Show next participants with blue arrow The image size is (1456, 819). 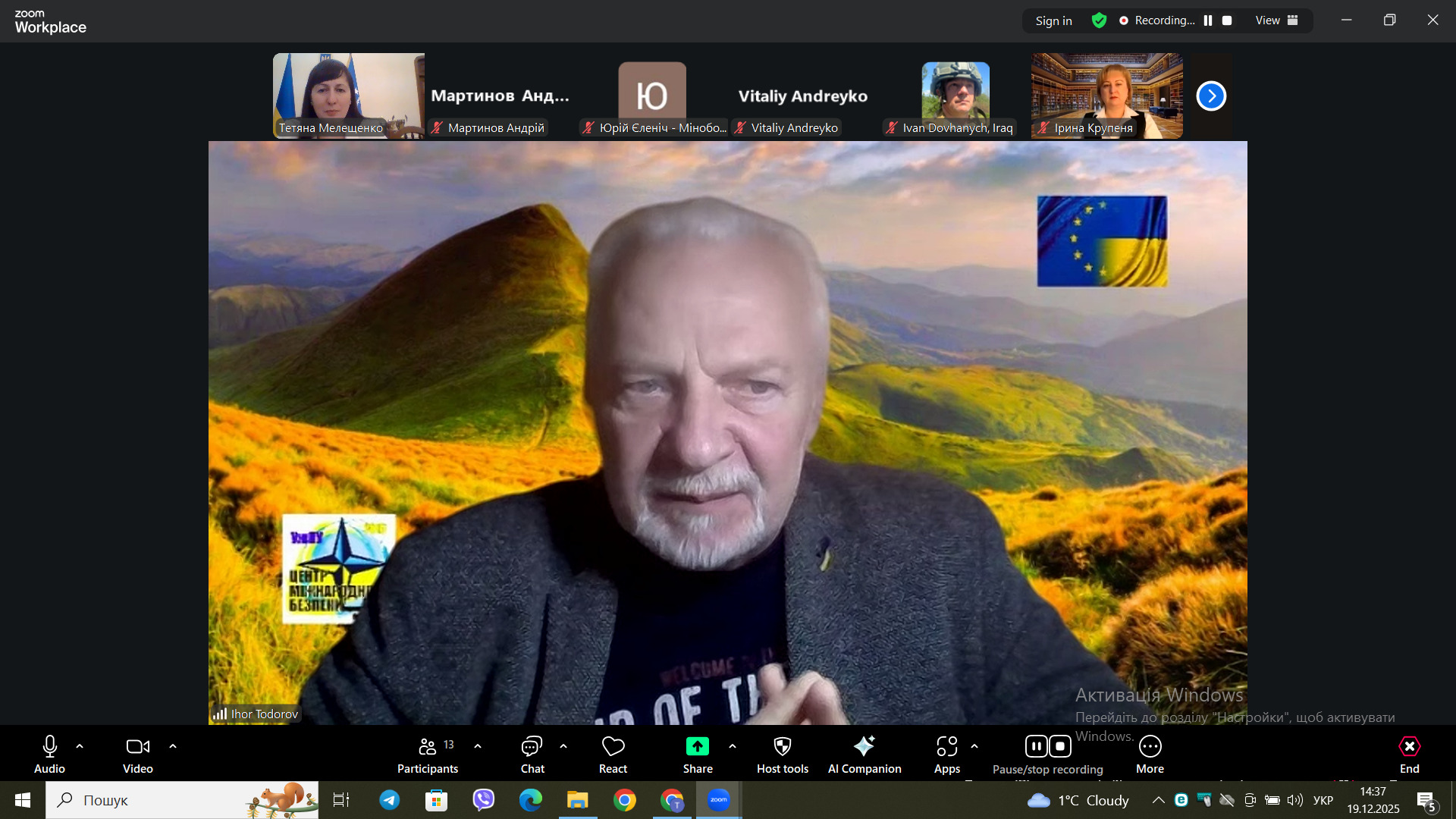1211,96
